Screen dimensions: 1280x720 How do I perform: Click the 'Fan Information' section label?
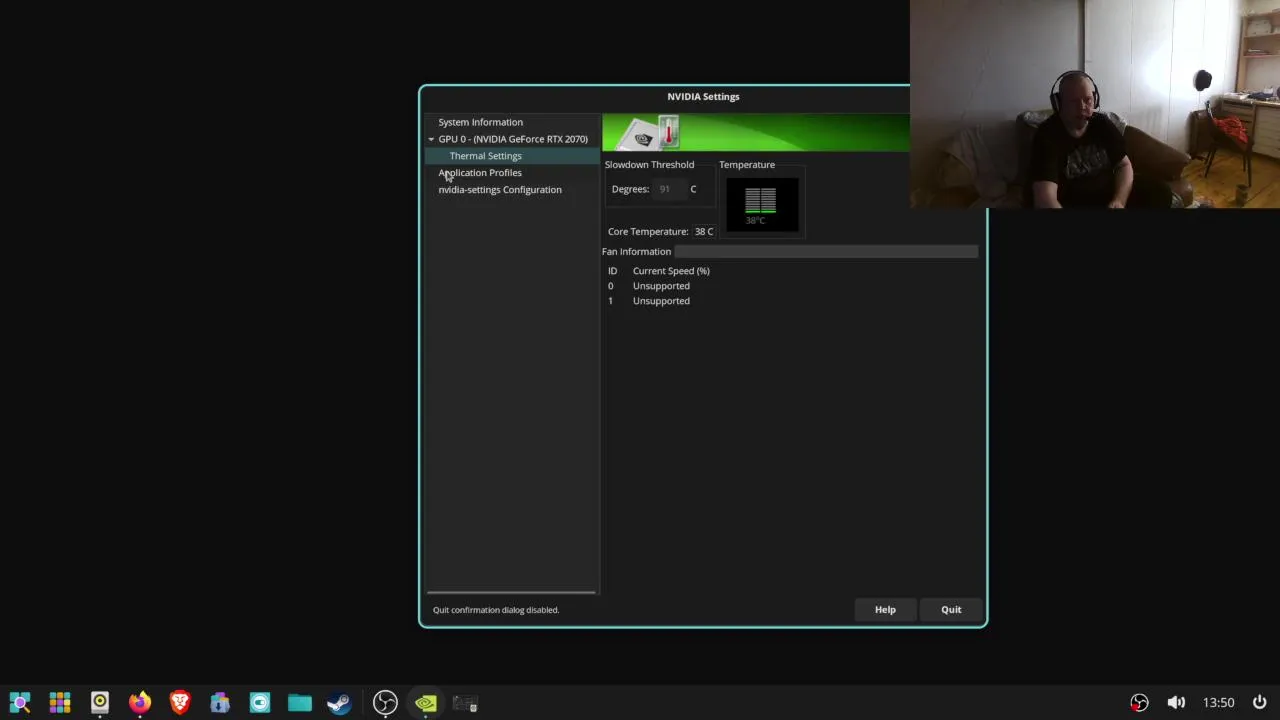(x=636, y=252)
